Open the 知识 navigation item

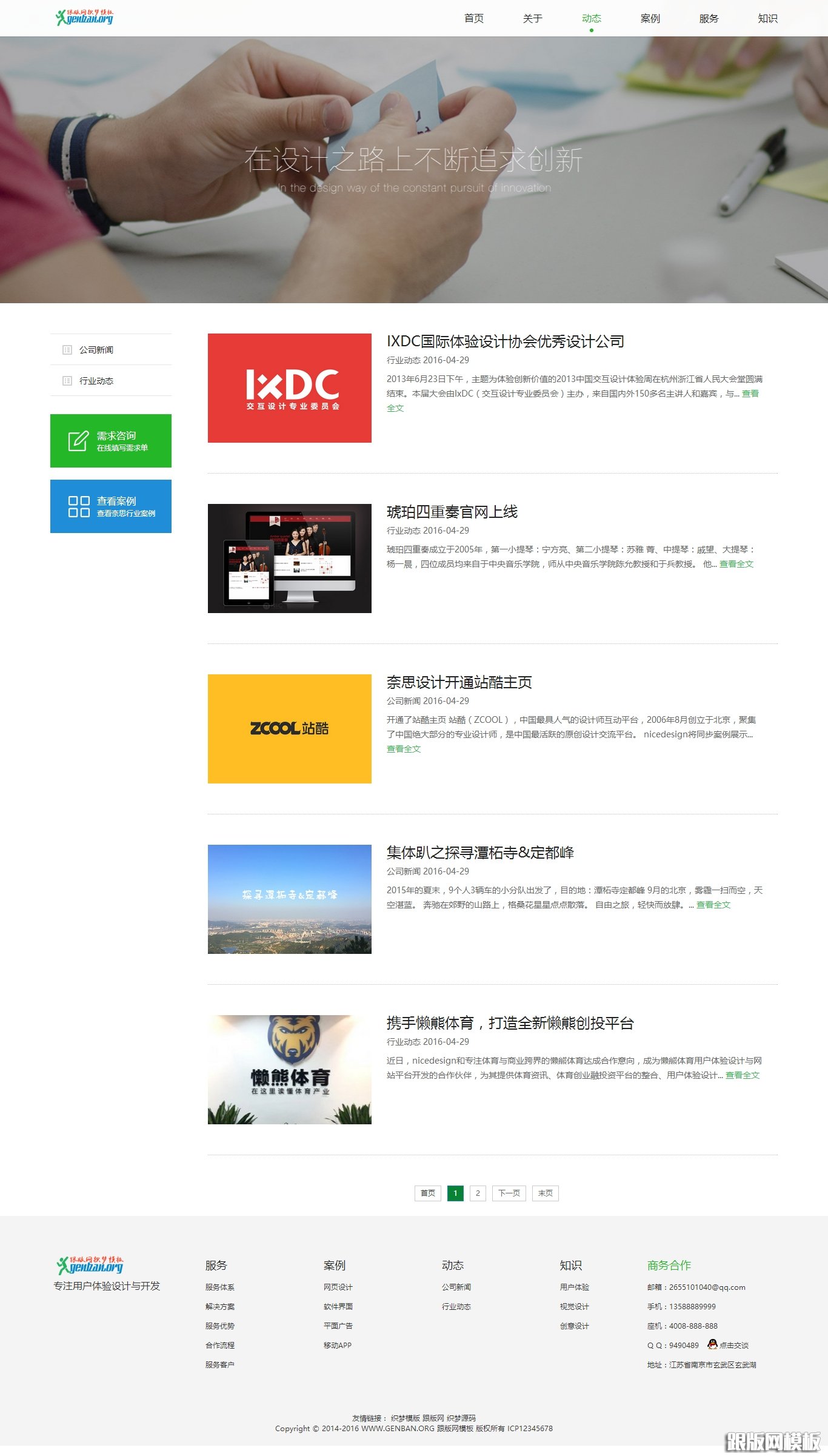pos(768,18)
